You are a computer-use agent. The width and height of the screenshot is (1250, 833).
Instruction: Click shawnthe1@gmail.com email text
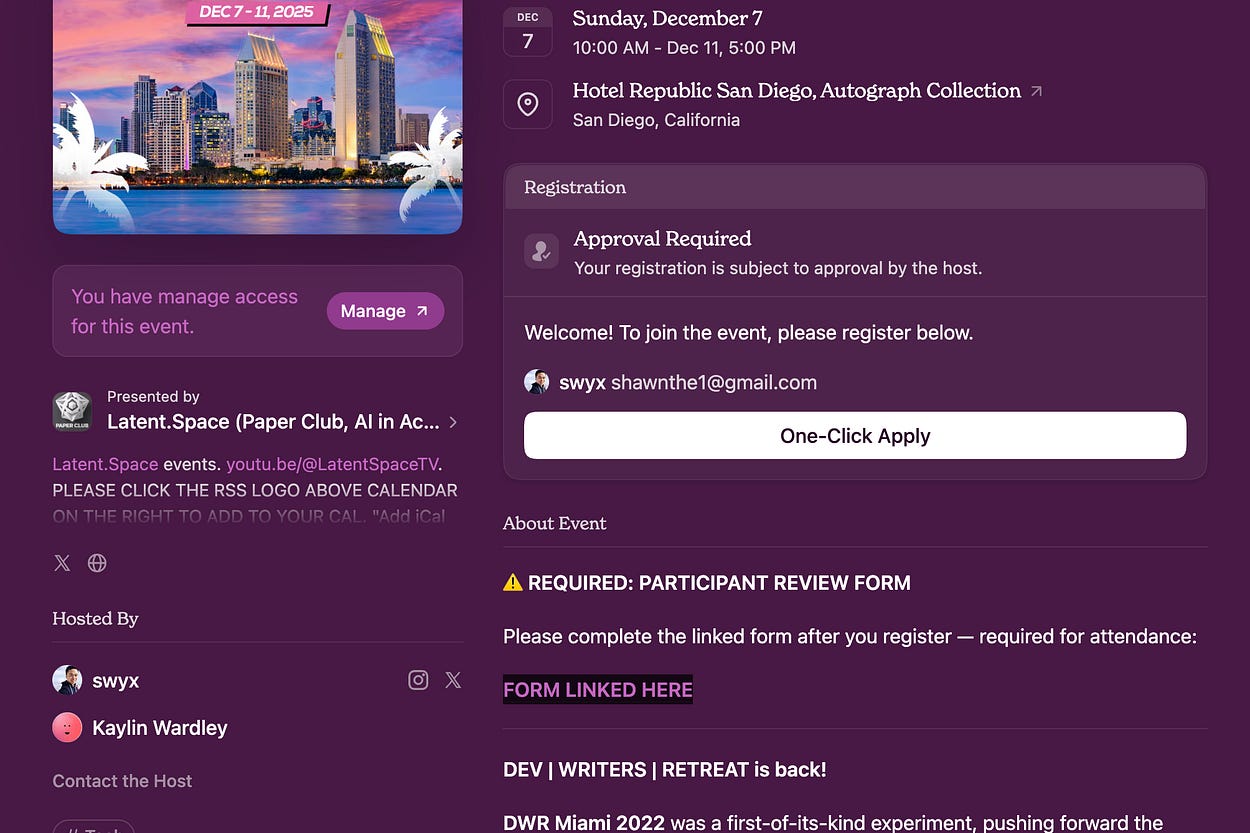714,382
